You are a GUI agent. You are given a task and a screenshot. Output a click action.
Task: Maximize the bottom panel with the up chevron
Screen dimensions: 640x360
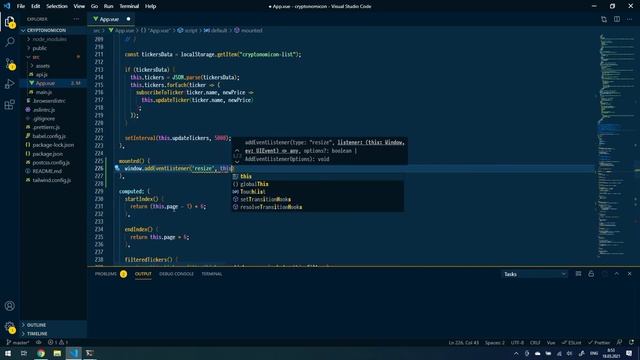[x=617, y=274]
